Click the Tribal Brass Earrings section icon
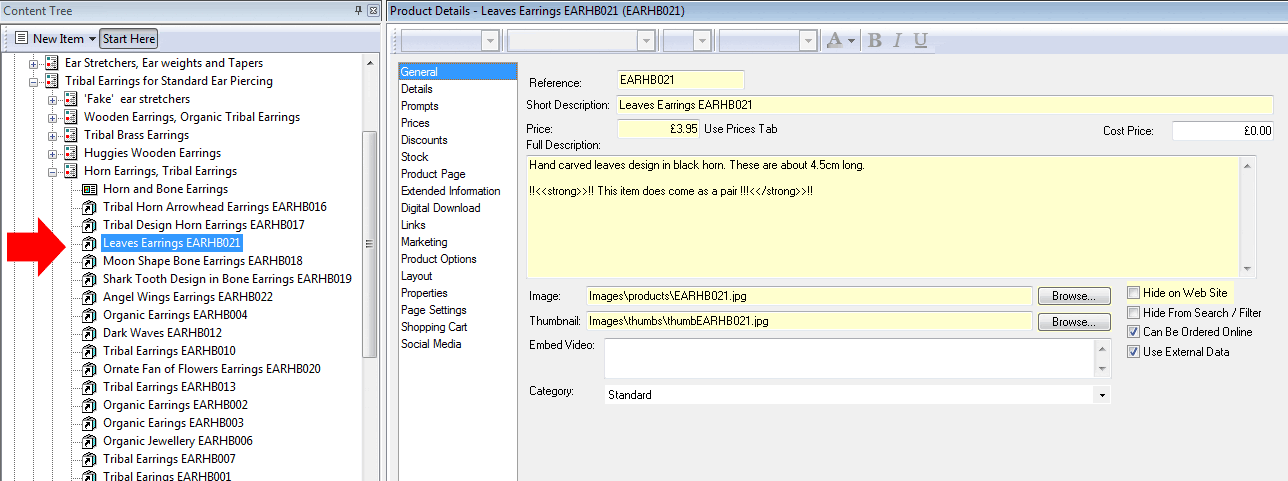This screenshot has height=481, width=1288. [70, 135]
